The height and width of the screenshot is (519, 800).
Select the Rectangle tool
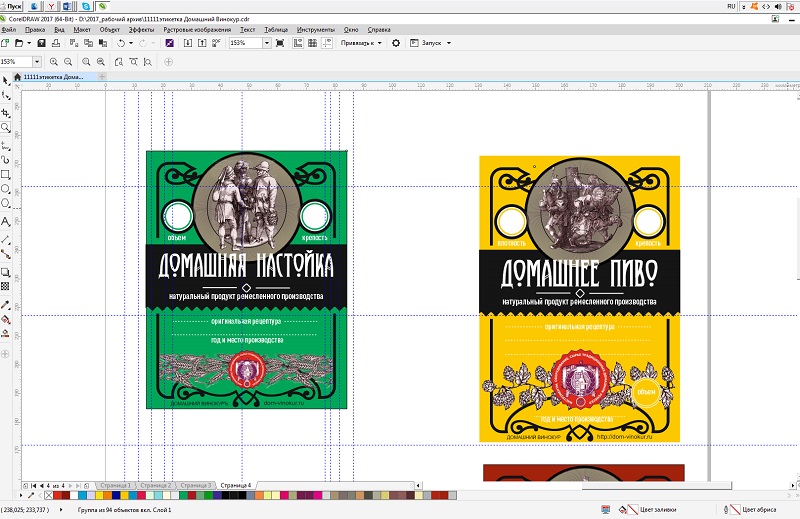(x=6, y=174)
